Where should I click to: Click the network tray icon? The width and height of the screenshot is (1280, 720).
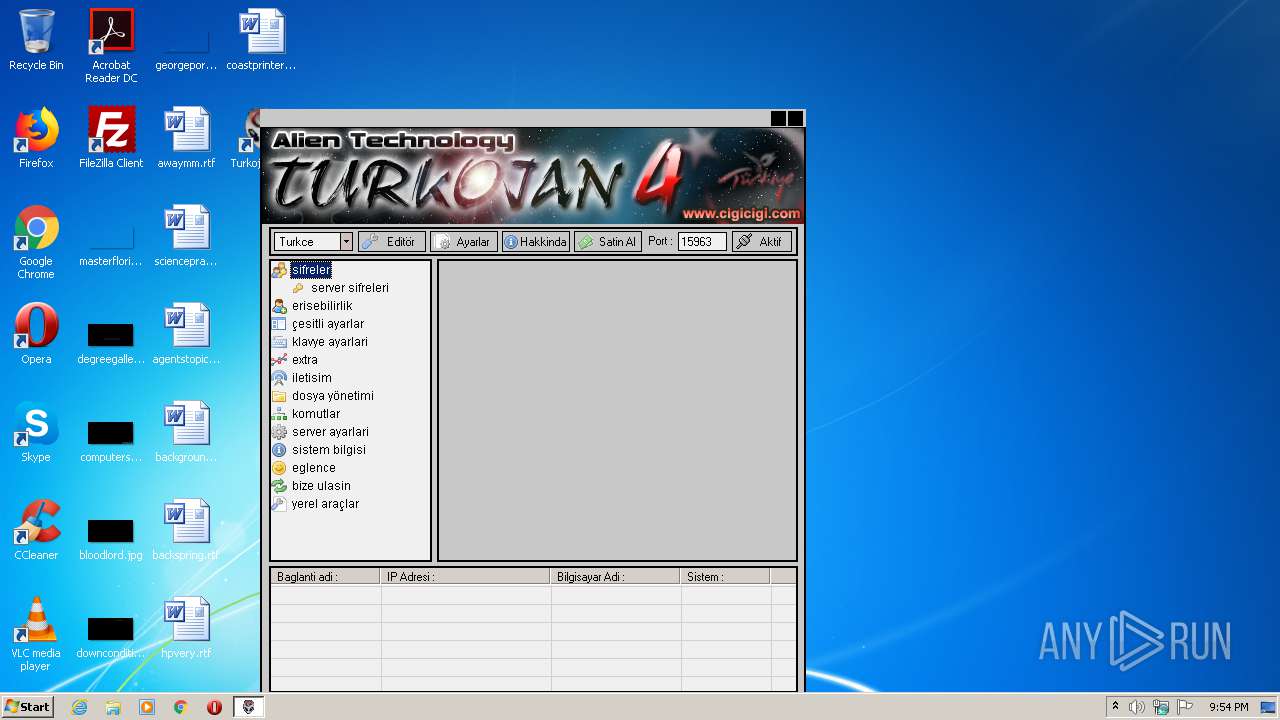(x=1161, y=707)
